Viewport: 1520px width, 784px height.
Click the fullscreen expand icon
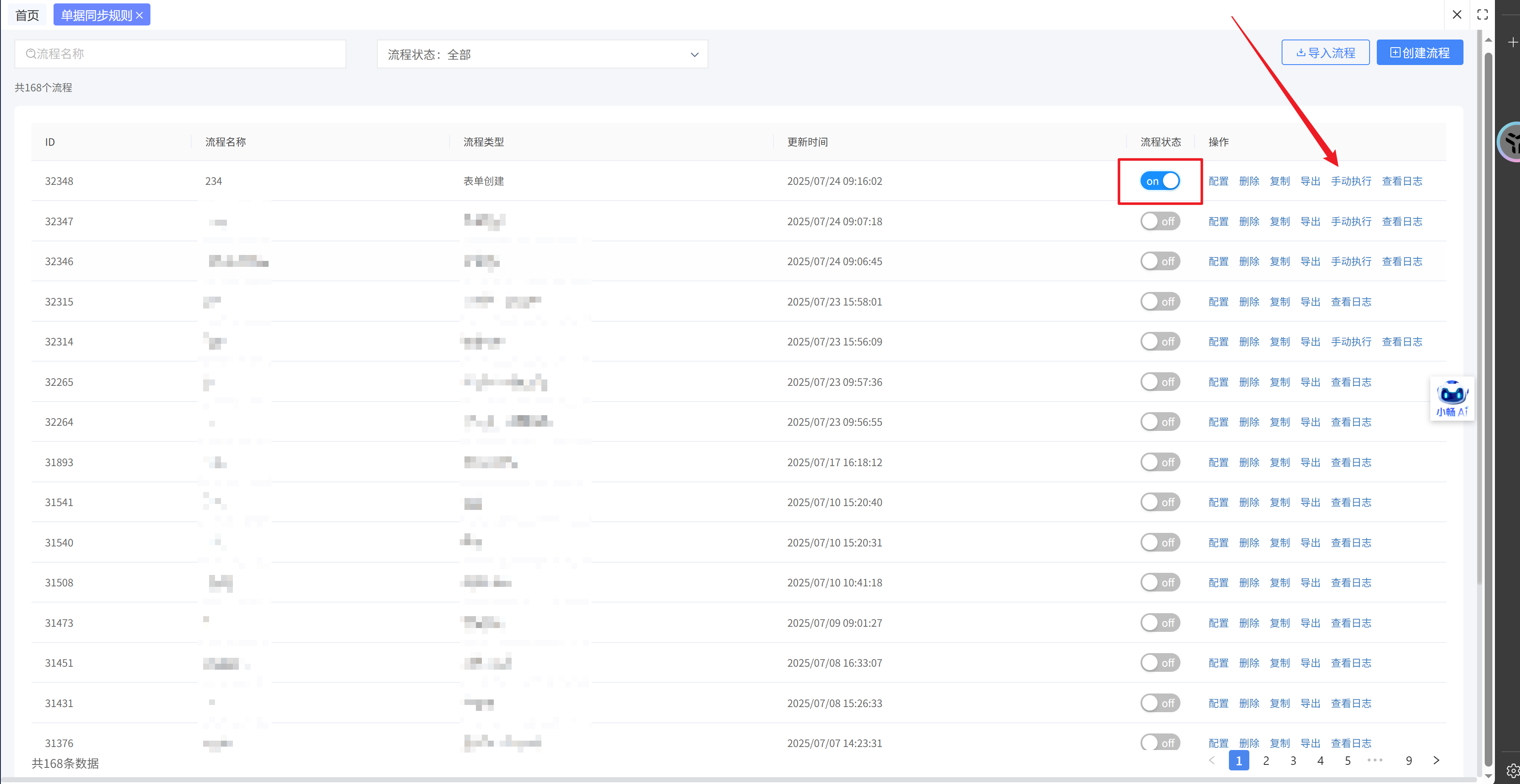tap(1482, 15)
